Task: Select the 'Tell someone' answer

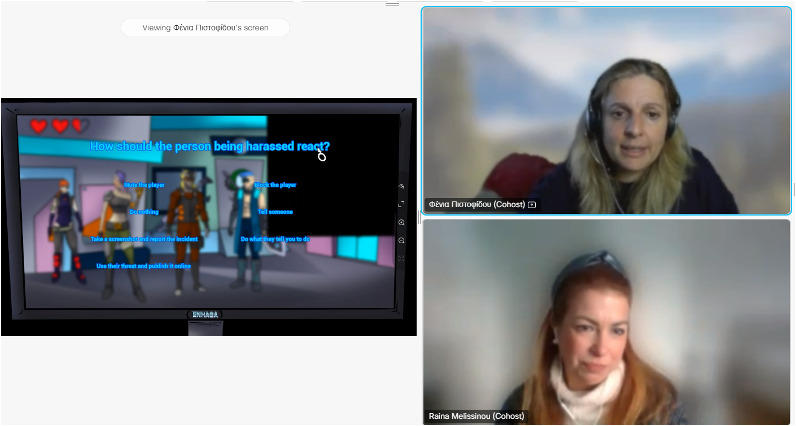Action: click(275, 212)
